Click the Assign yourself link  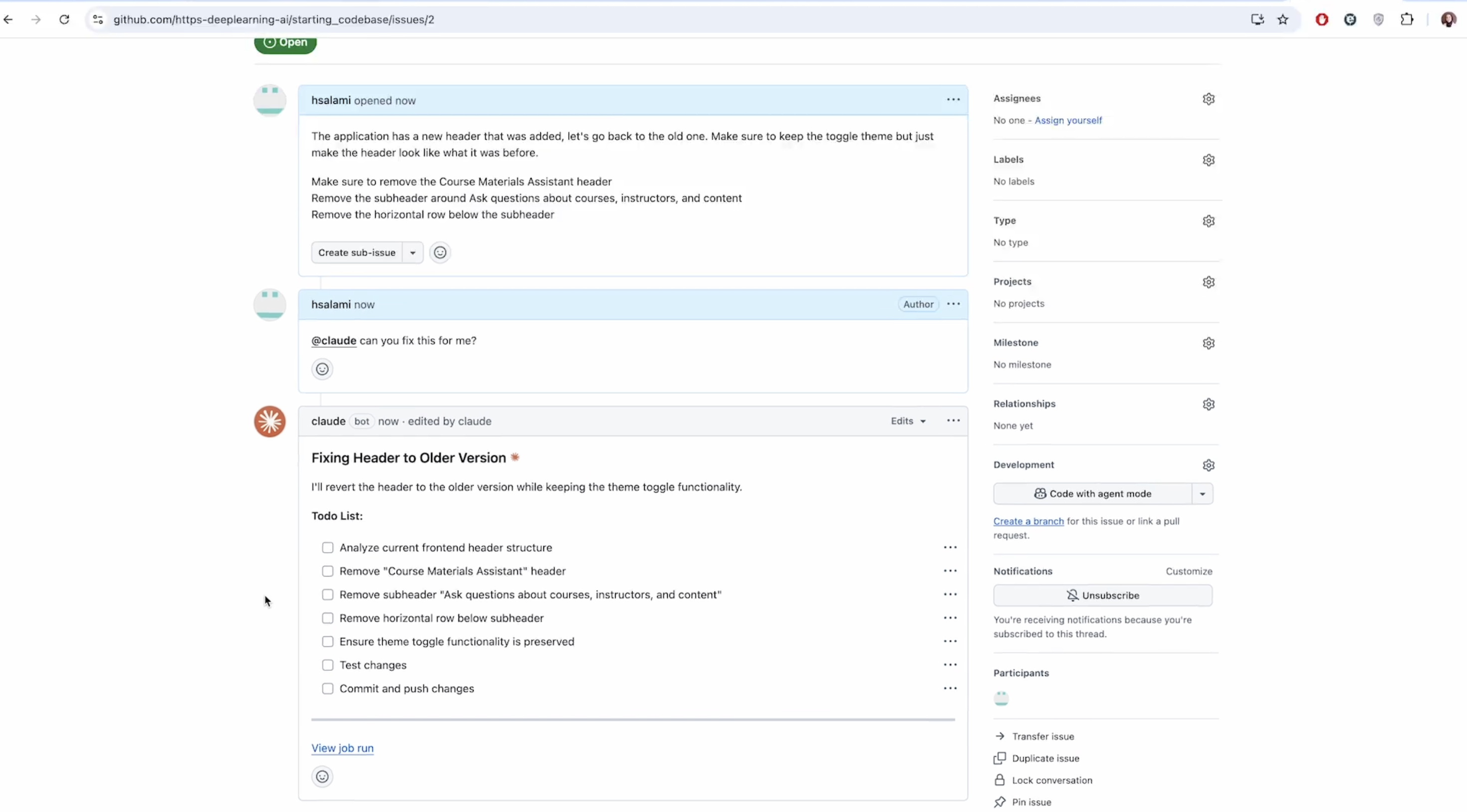(x=1068, y=121)
